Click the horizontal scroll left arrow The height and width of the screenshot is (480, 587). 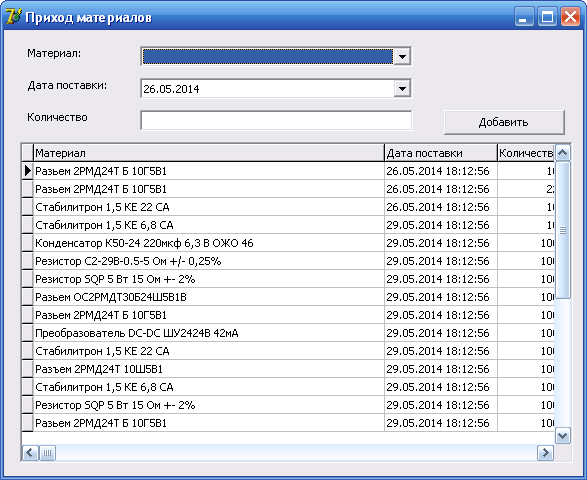tap(30, 453)
